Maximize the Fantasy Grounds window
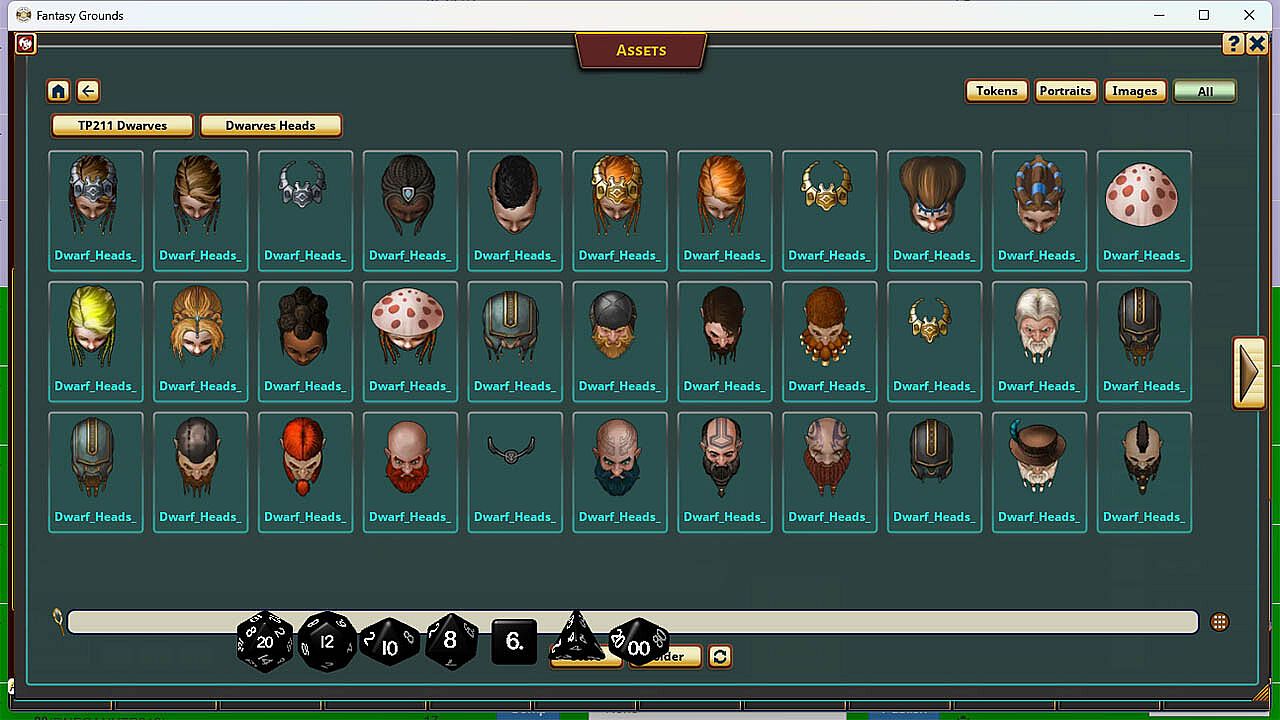 (1204, 15)
